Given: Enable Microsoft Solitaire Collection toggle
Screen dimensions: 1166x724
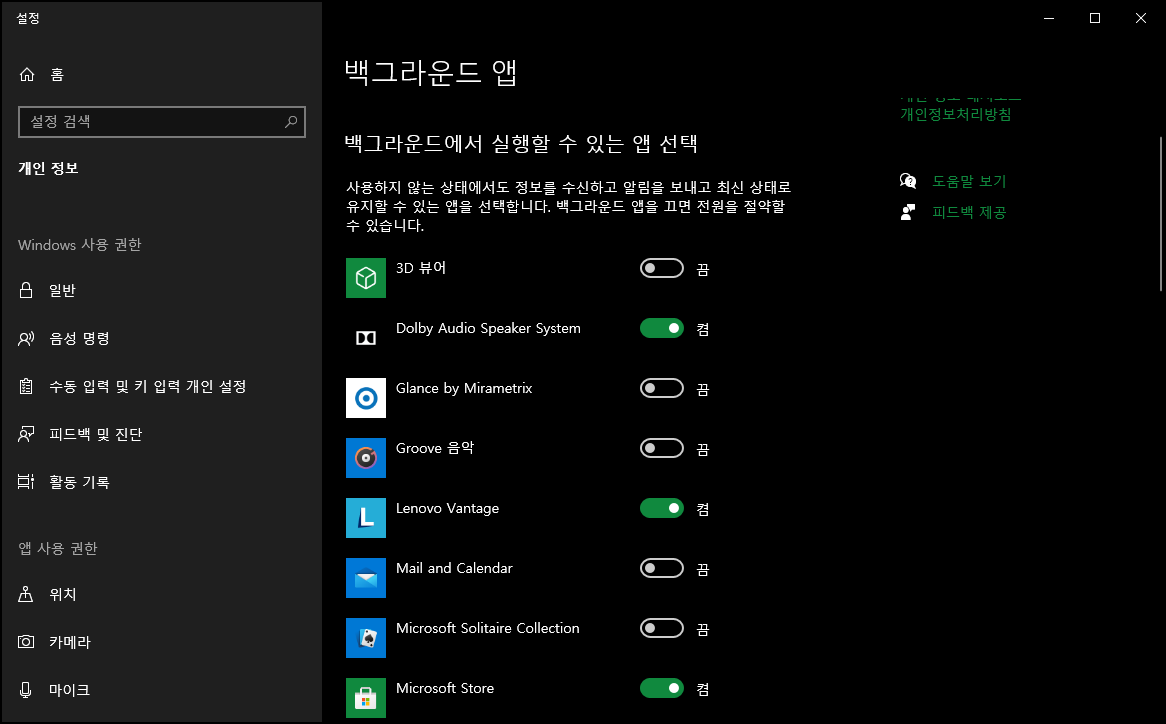Looking at the screenshot, I should (662, 628).
